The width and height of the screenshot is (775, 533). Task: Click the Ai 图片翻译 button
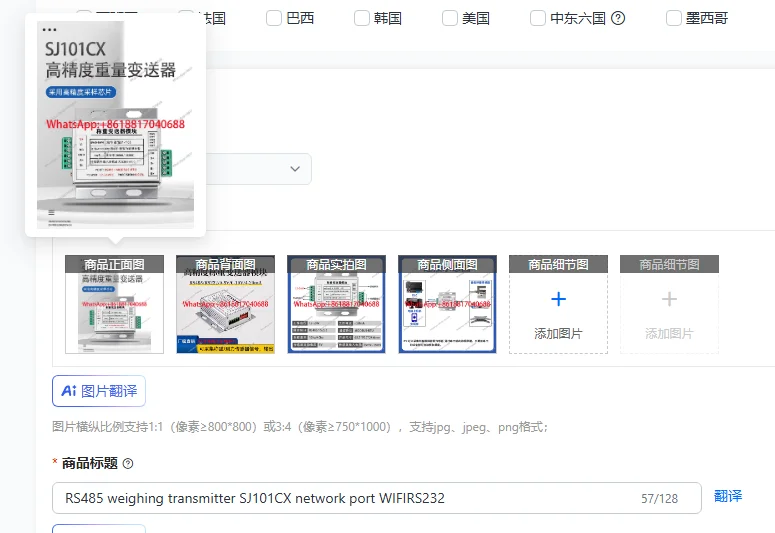(x=99, y=391)
